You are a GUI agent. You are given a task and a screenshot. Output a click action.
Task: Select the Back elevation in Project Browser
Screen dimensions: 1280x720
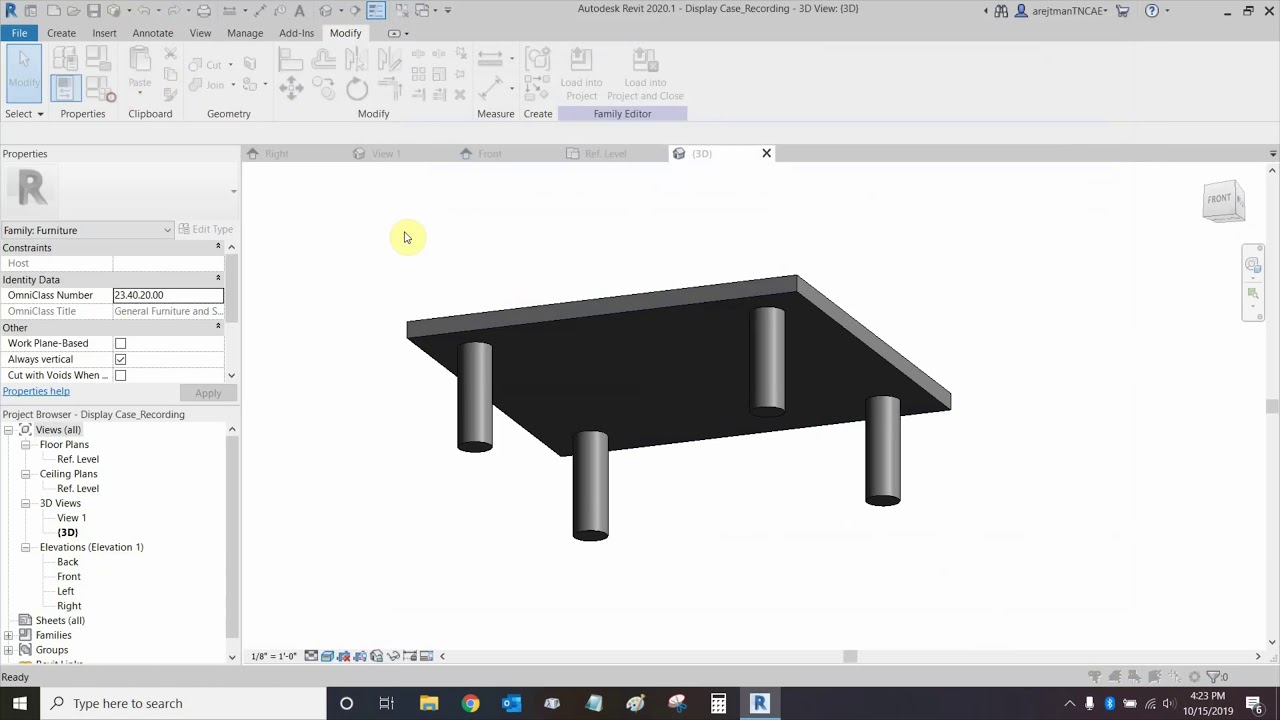coord(67,562)
